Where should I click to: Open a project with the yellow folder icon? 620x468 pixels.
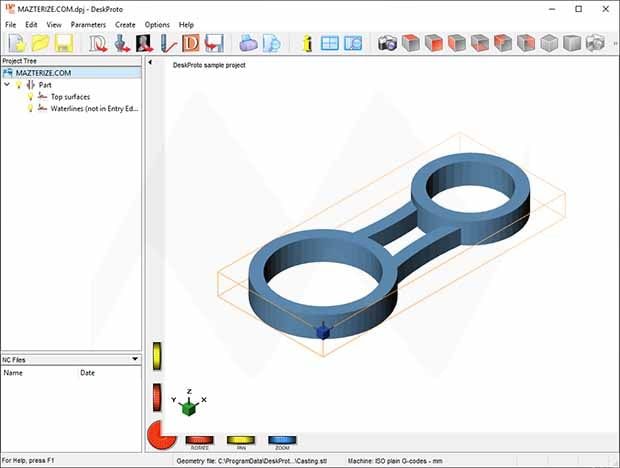[41, 43]
